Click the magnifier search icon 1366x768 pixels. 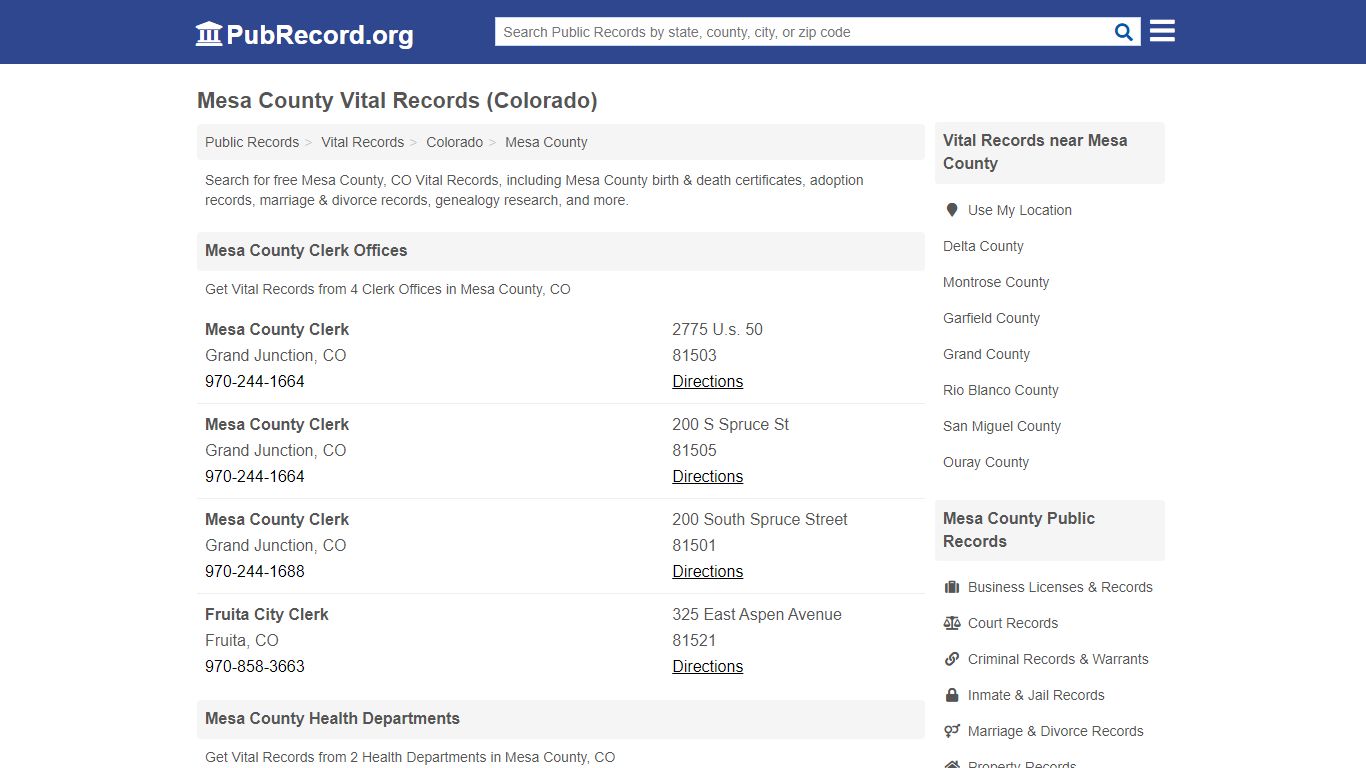1124,32
